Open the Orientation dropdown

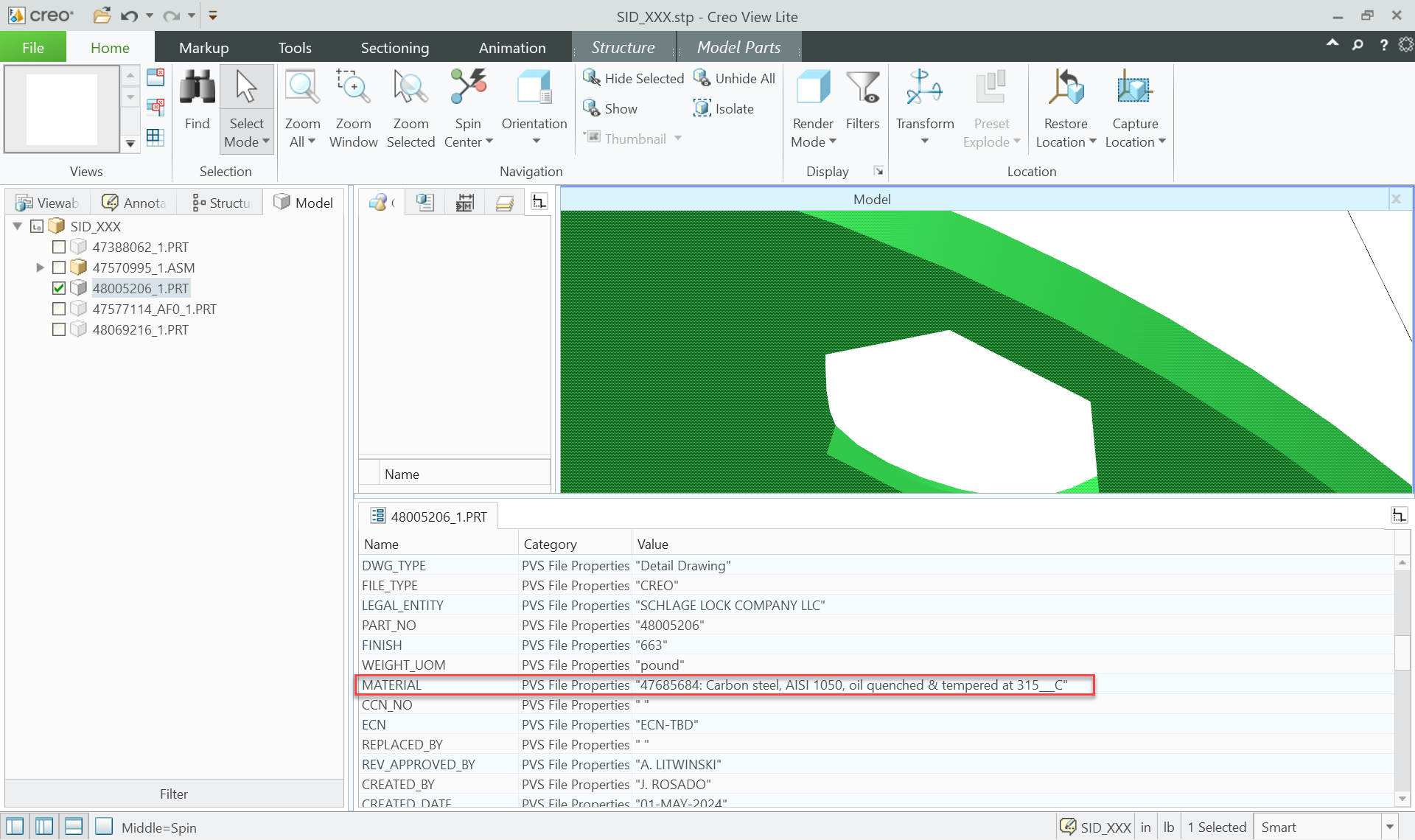[x=534, y=140]
